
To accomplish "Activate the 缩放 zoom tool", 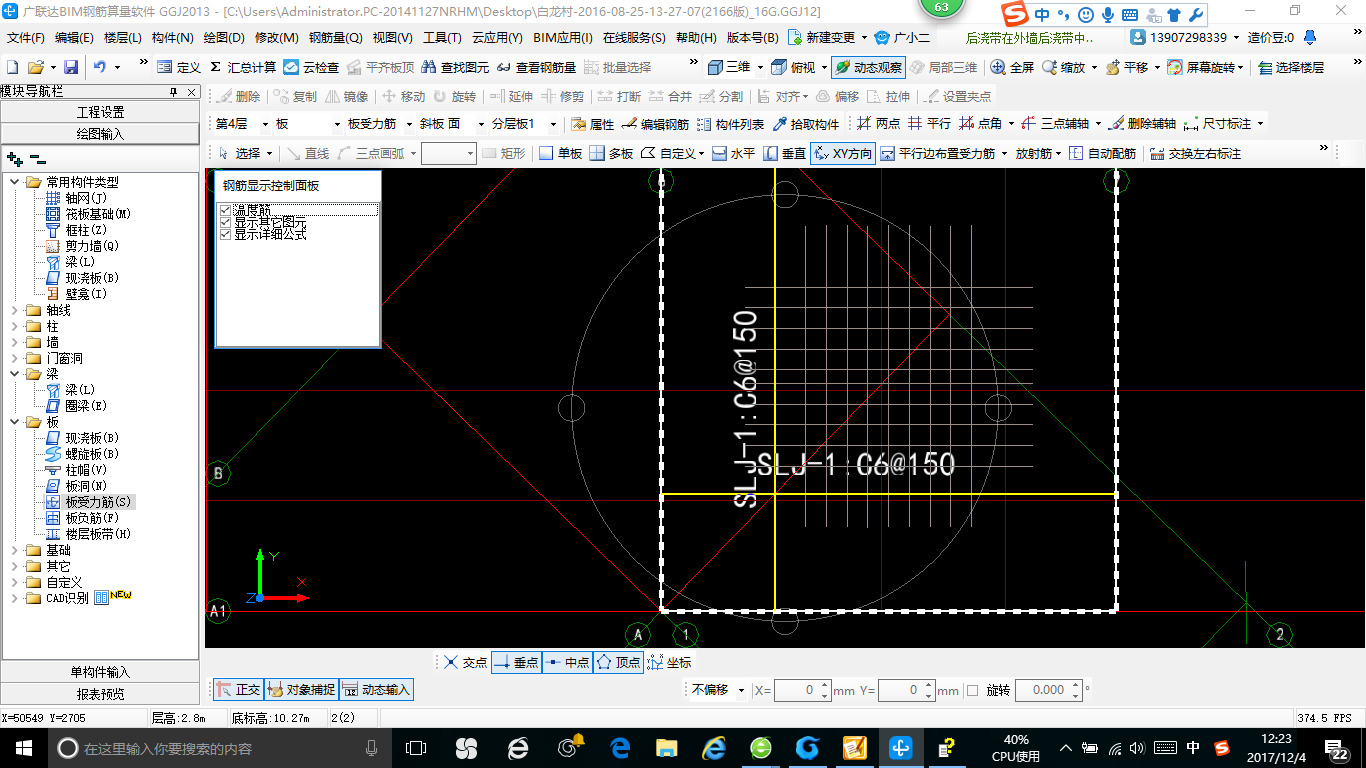I will click(x=1063, y=67).
